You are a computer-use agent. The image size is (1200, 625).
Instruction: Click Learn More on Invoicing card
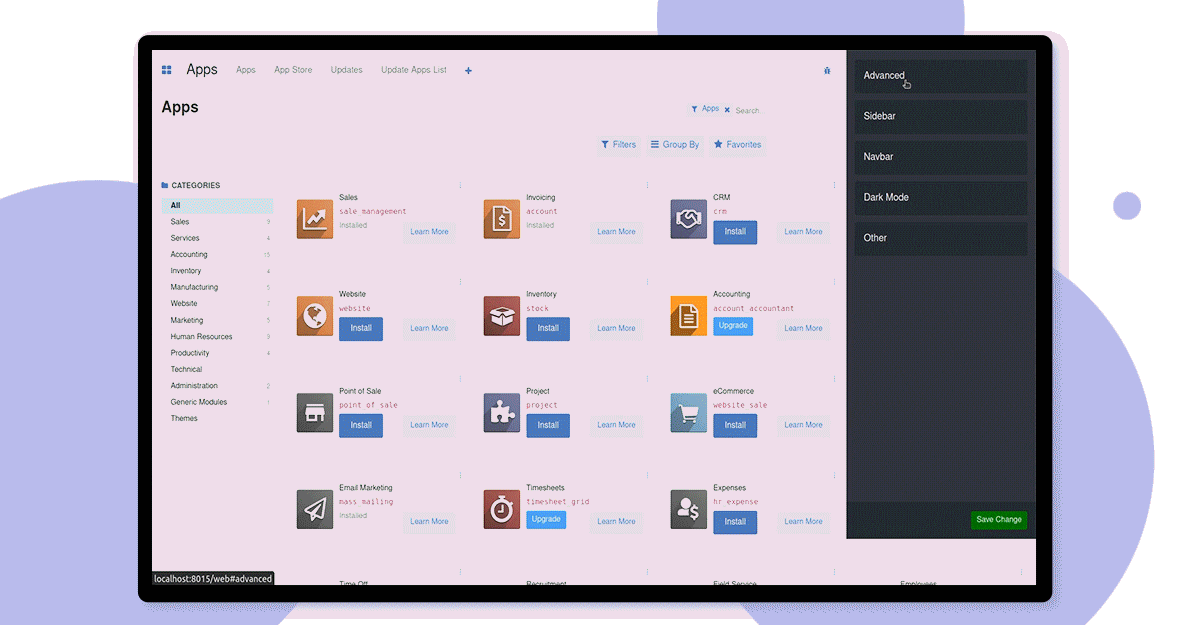pyautogui.click(x=616, y=232)
